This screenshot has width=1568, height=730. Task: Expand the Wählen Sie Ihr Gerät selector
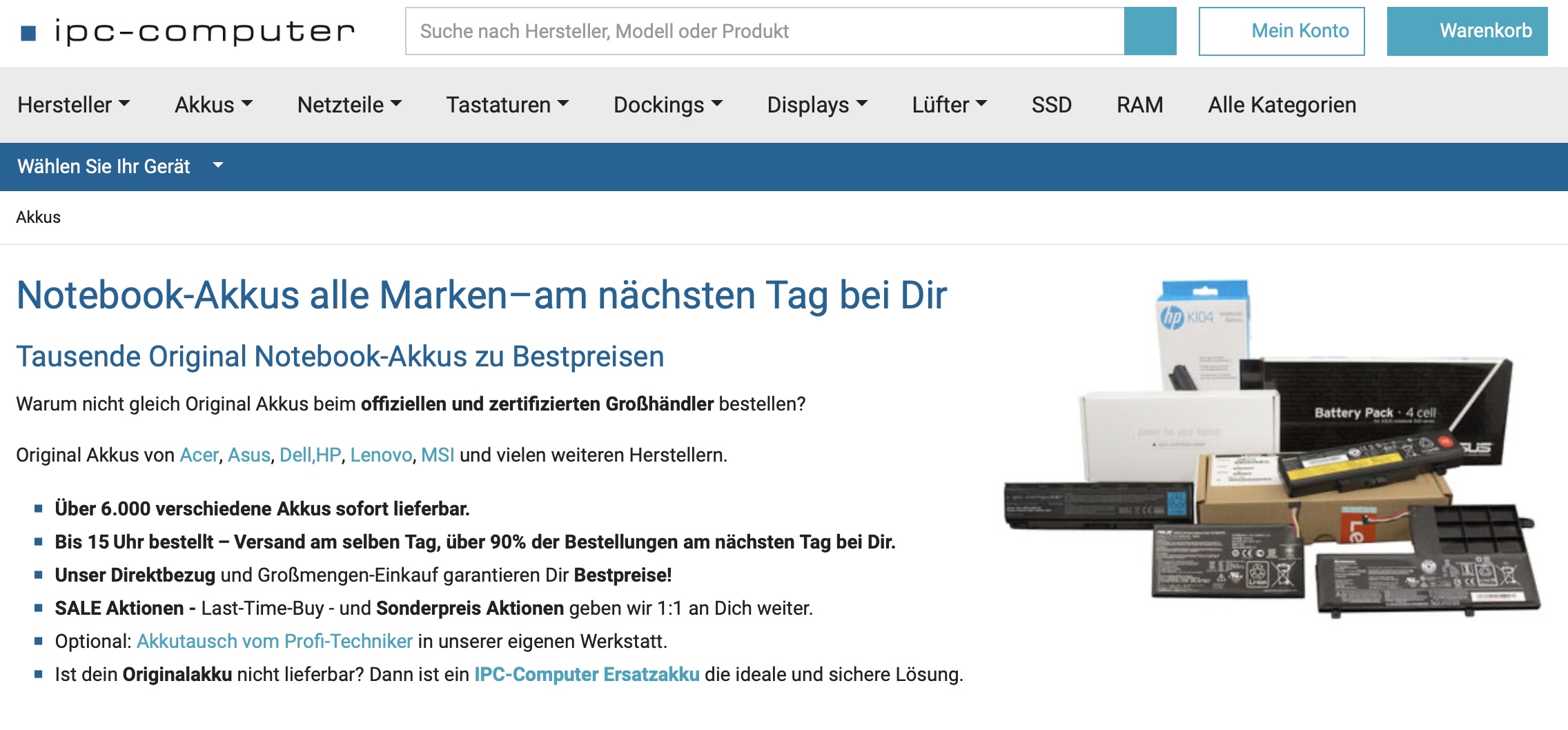120,166
